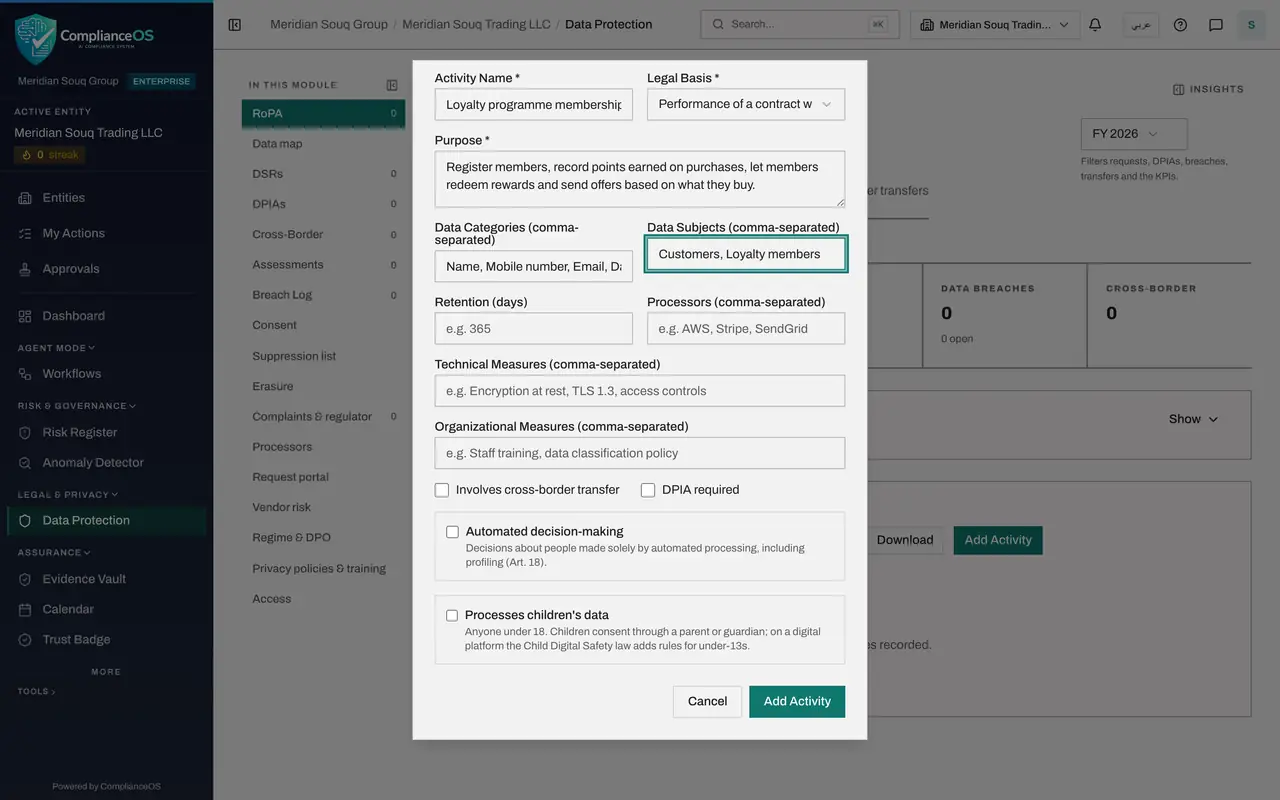Viewport: 1280px width, 800px height.
Task: Open the Legal Basis dropdown
Action: click(x=746, y=104)
